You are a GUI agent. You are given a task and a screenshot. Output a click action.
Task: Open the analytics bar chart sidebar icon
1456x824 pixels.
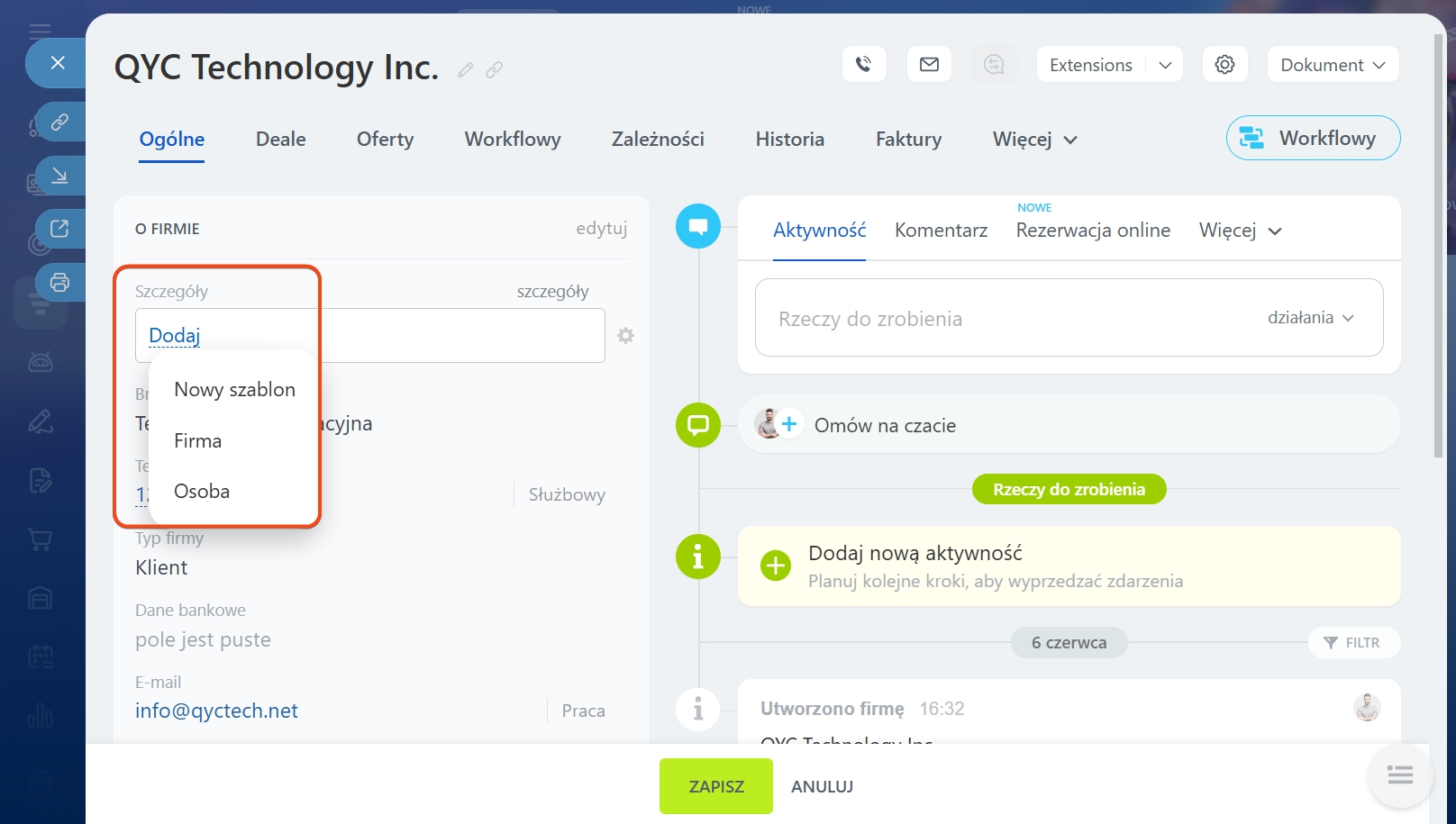41,716
